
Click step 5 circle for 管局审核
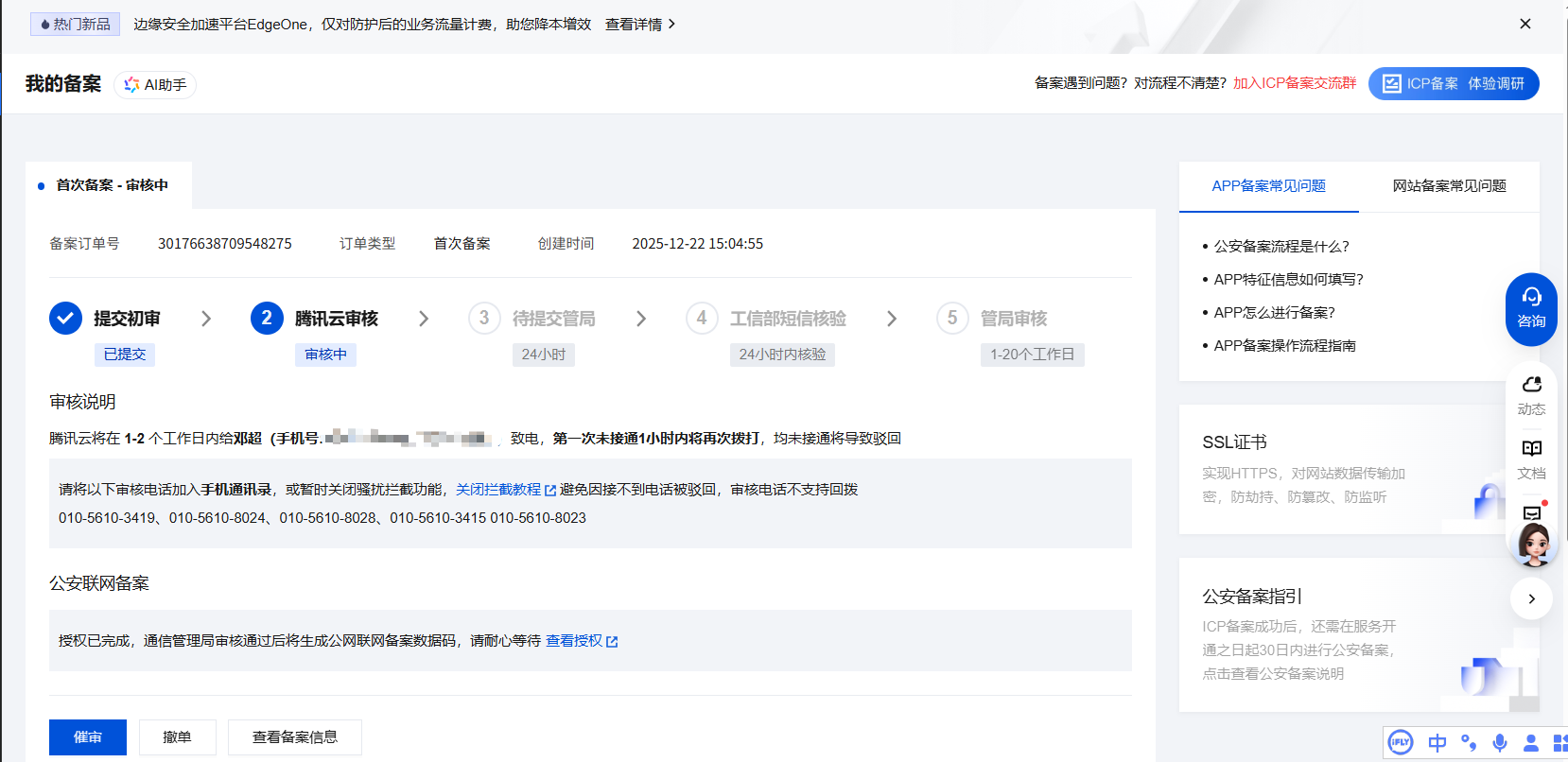pos(952,319)
